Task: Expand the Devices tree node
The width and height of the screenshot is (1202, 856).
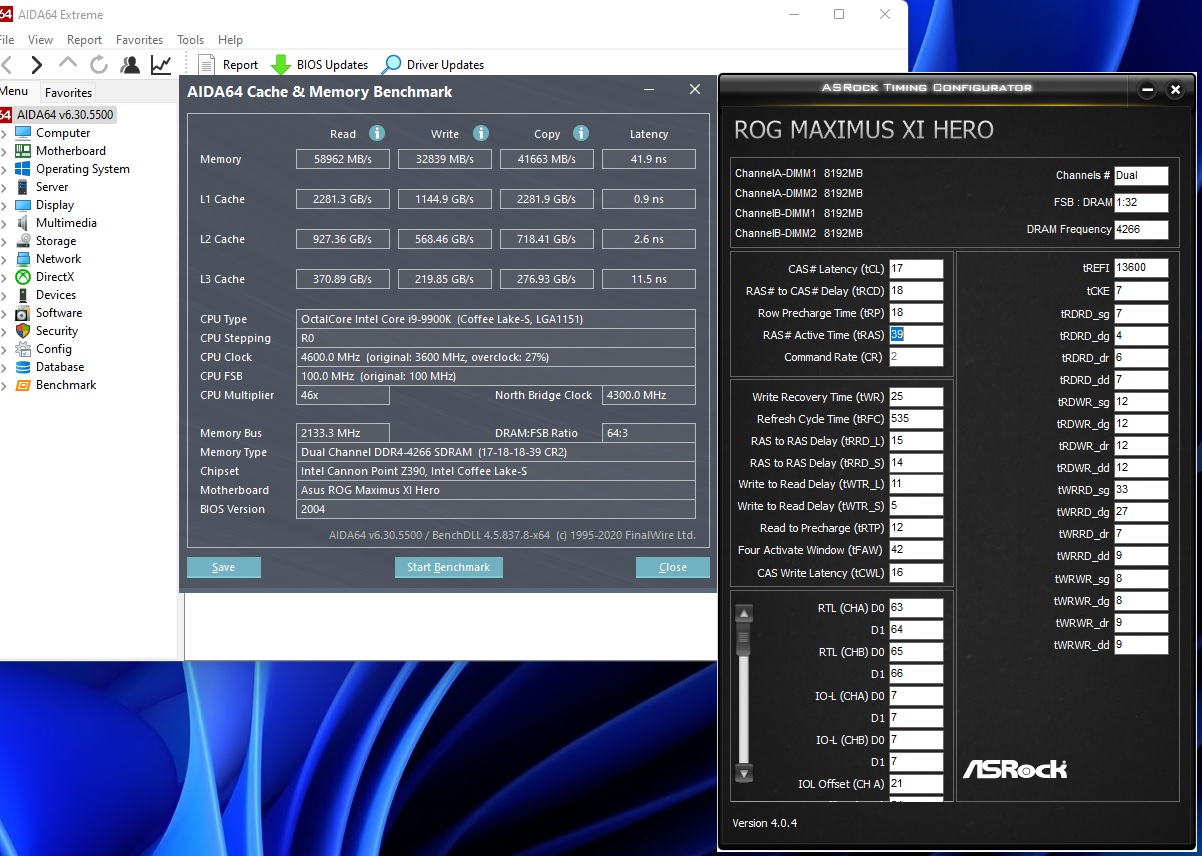Action: [x=4, y=295]
